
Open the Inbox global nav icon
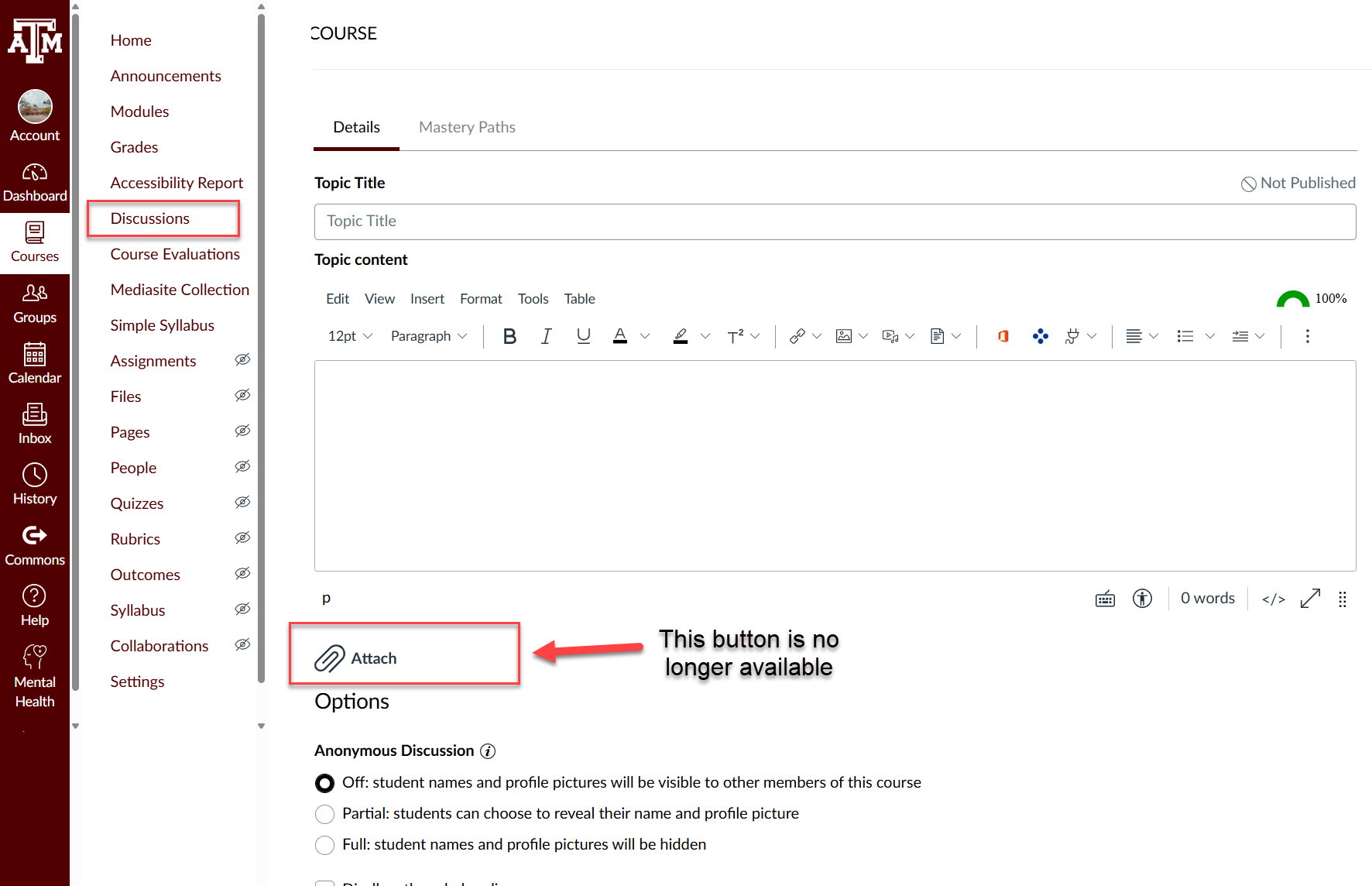[x=35, y=424]
